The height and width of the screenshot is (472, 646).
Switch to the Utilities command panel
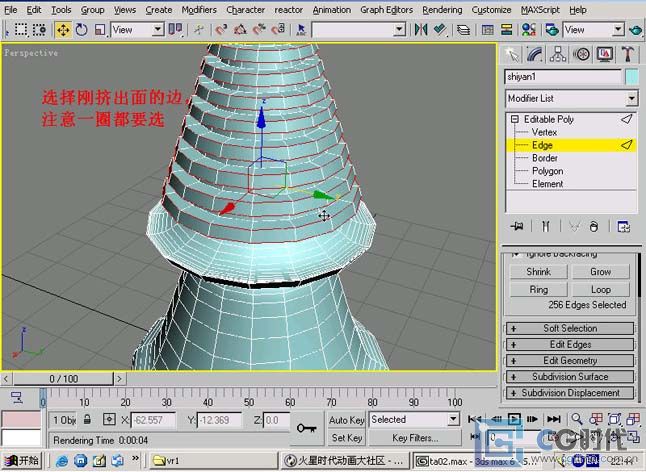pos(627,54)
